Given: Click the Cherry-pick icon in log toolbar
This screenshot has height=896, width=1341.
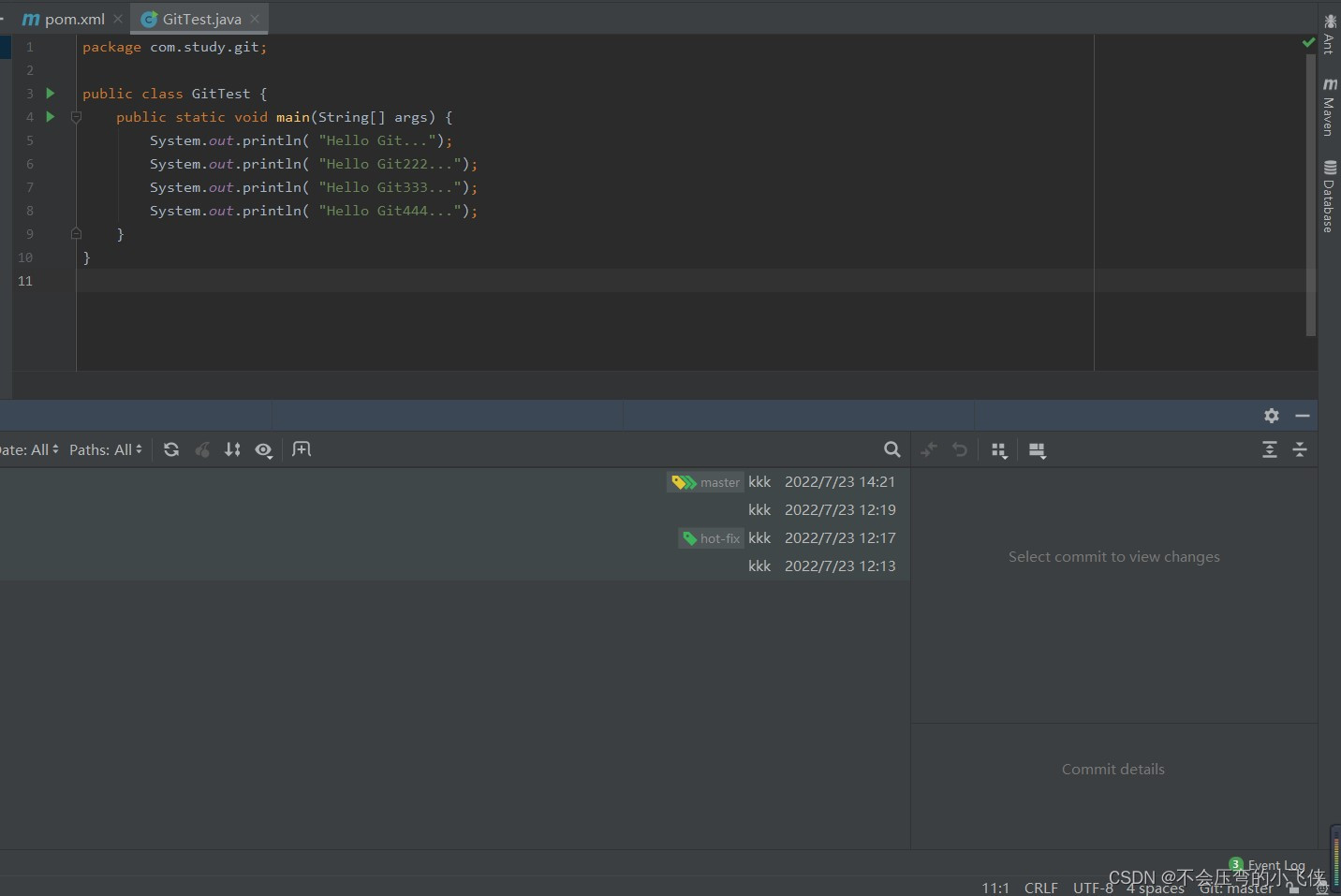Looking at the screenshot, I should coord(202,449).
